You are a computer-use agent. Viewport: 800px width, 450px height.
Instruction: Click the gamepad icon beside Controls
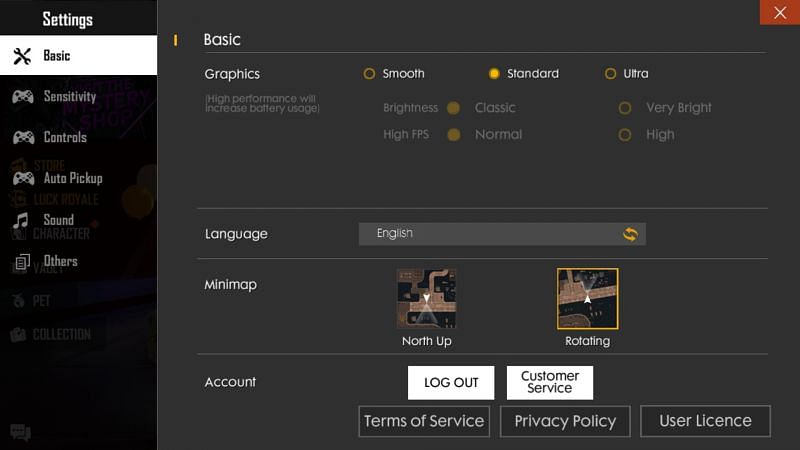pyautogui.click(x=22, y=138)
